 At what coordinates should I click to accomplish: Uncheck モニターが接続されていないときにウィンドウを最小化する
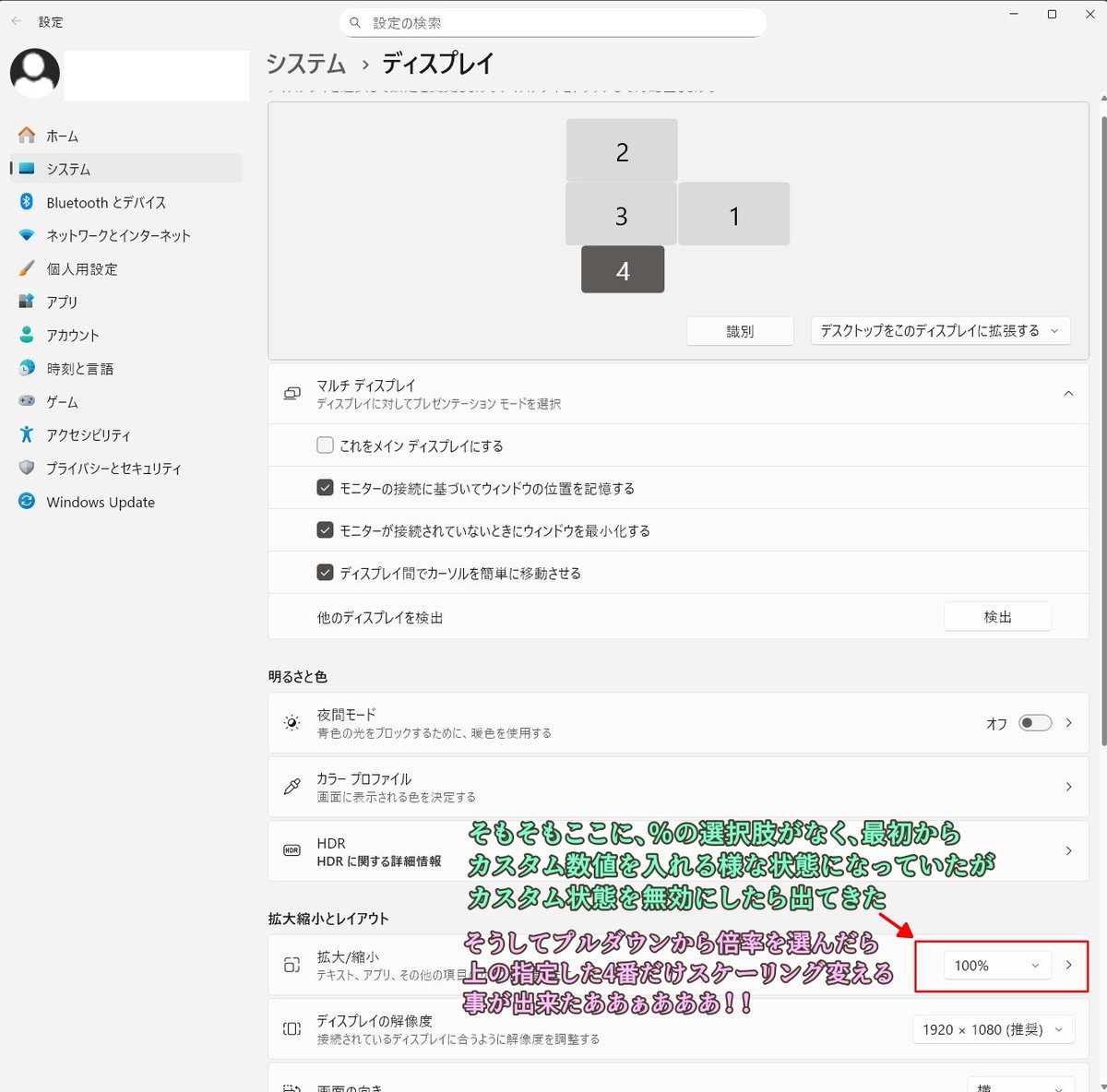coord(325,530)
